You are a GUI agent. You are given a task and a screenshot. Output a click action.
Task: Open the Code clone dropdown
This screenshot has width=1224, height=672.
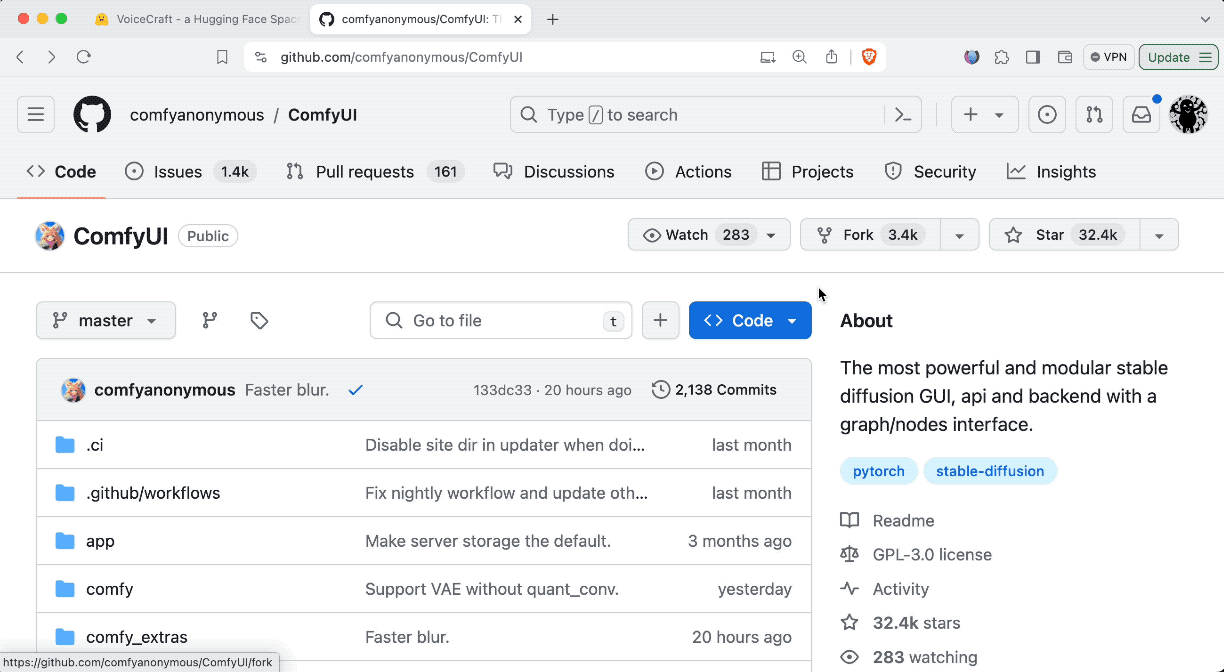[750, 320]
